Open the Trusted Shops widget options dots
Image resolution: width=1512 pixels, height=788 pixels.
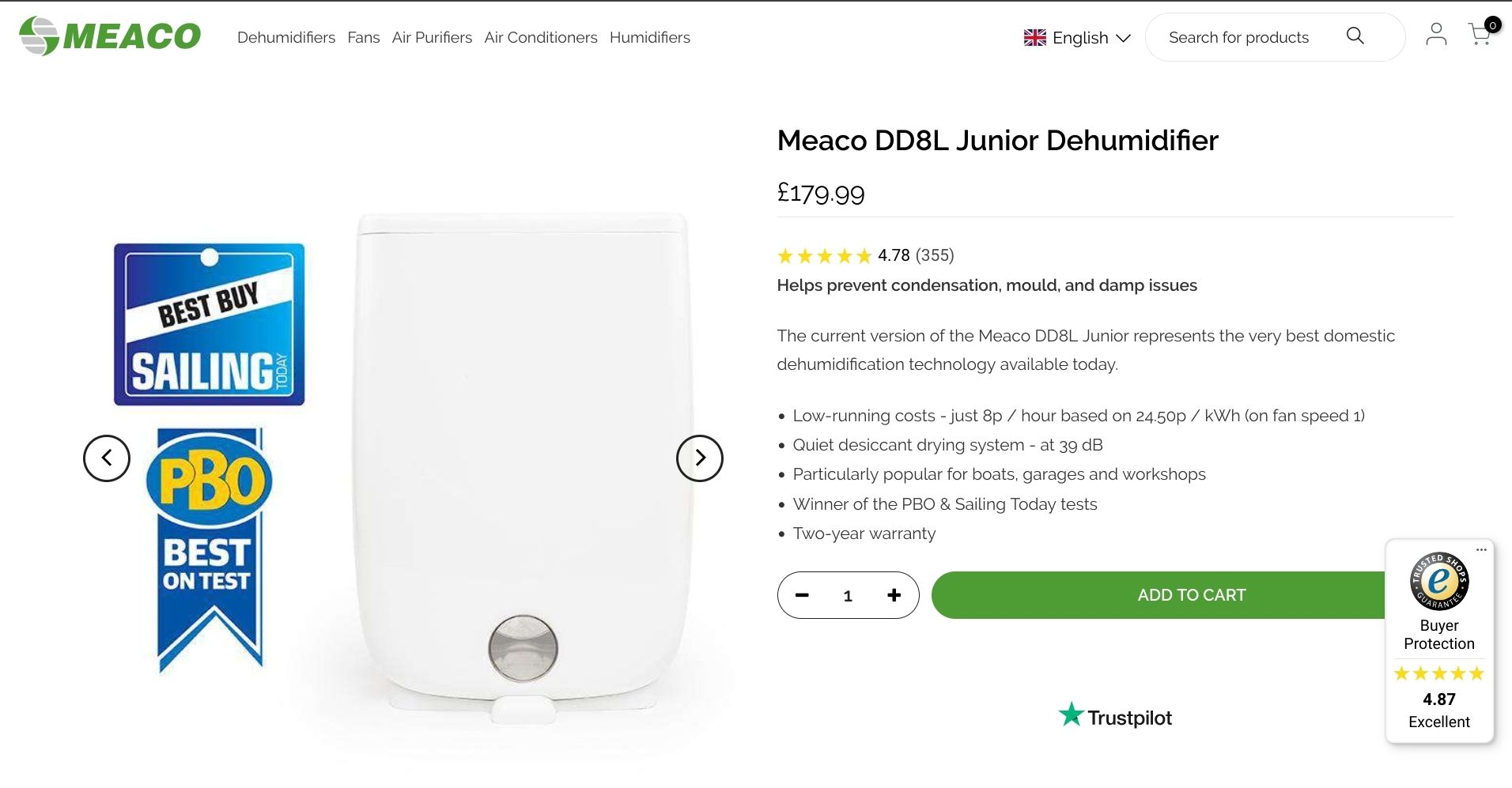[x=1481, y=549]
